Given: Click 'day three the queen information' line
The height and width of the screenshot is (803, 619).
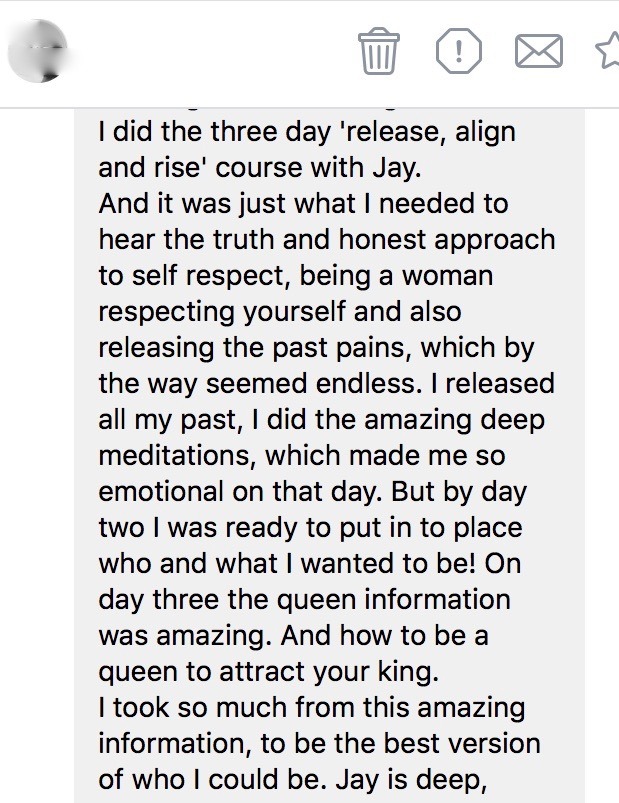Looking at the screenshot, I should [x=304, y=599].
